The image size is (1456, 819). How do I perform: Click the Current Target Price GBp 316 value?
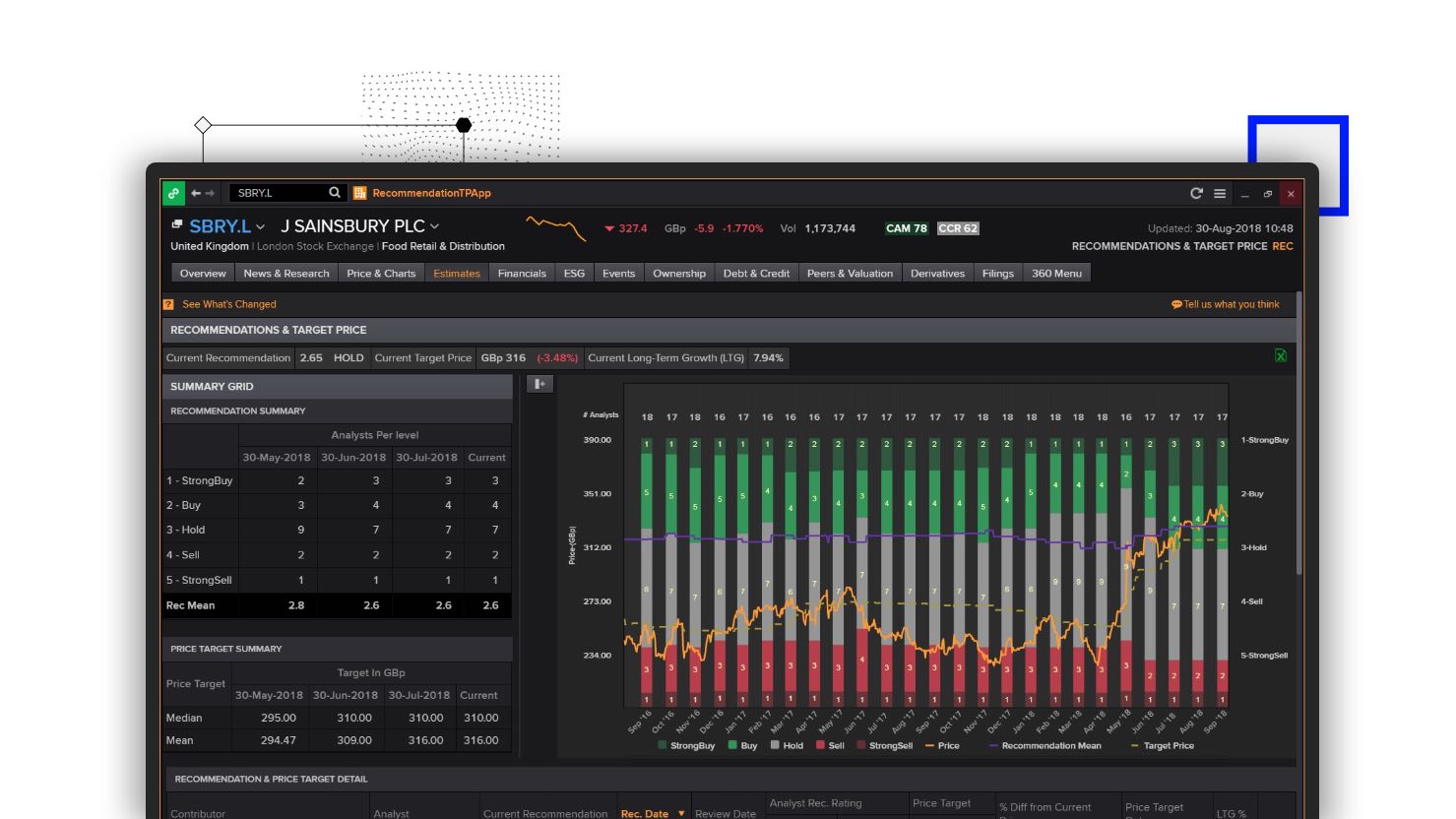503,358
